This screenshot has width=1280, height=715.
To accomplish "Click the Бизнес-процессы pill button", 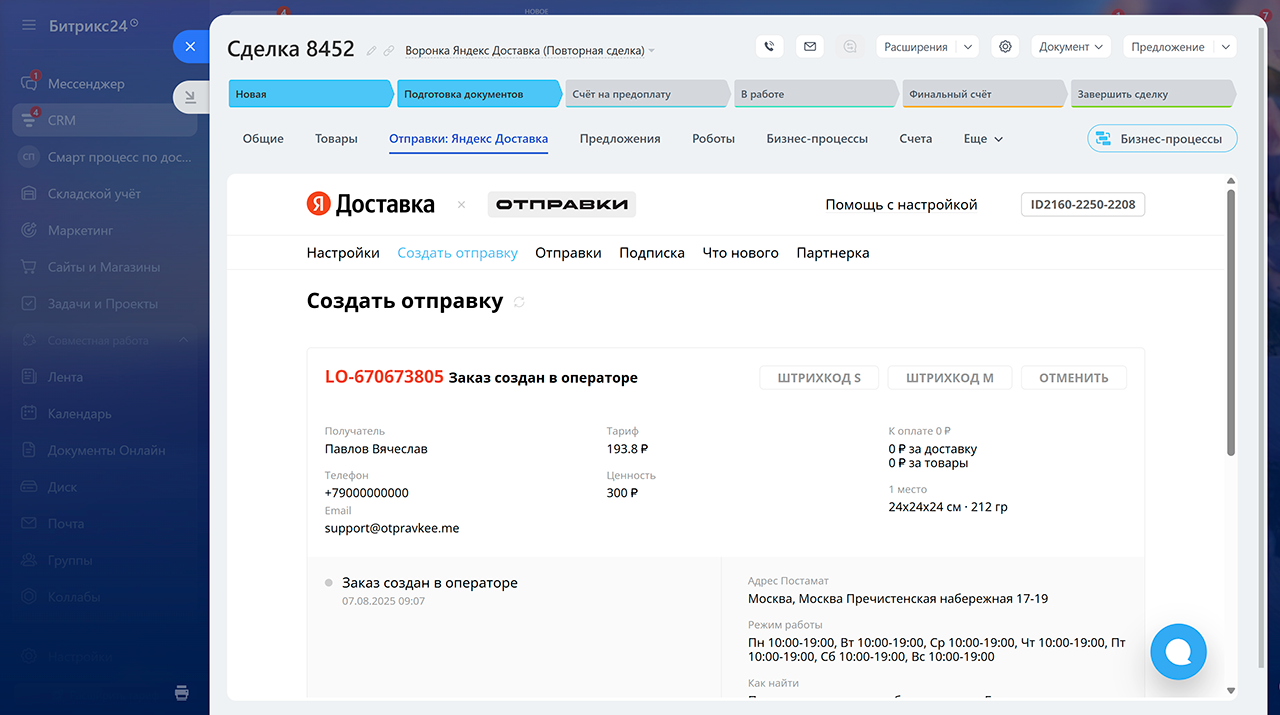I will (x=1162, y=139).
